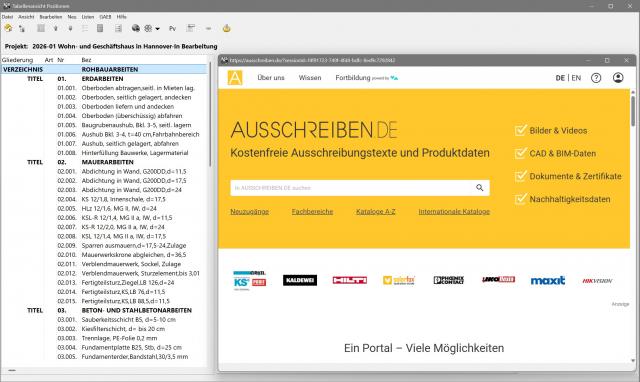The width and height of the screenshot is (640, 382).
Task: Click the yellow A logo on ausschreiben.de
Action: click(235, 78)
